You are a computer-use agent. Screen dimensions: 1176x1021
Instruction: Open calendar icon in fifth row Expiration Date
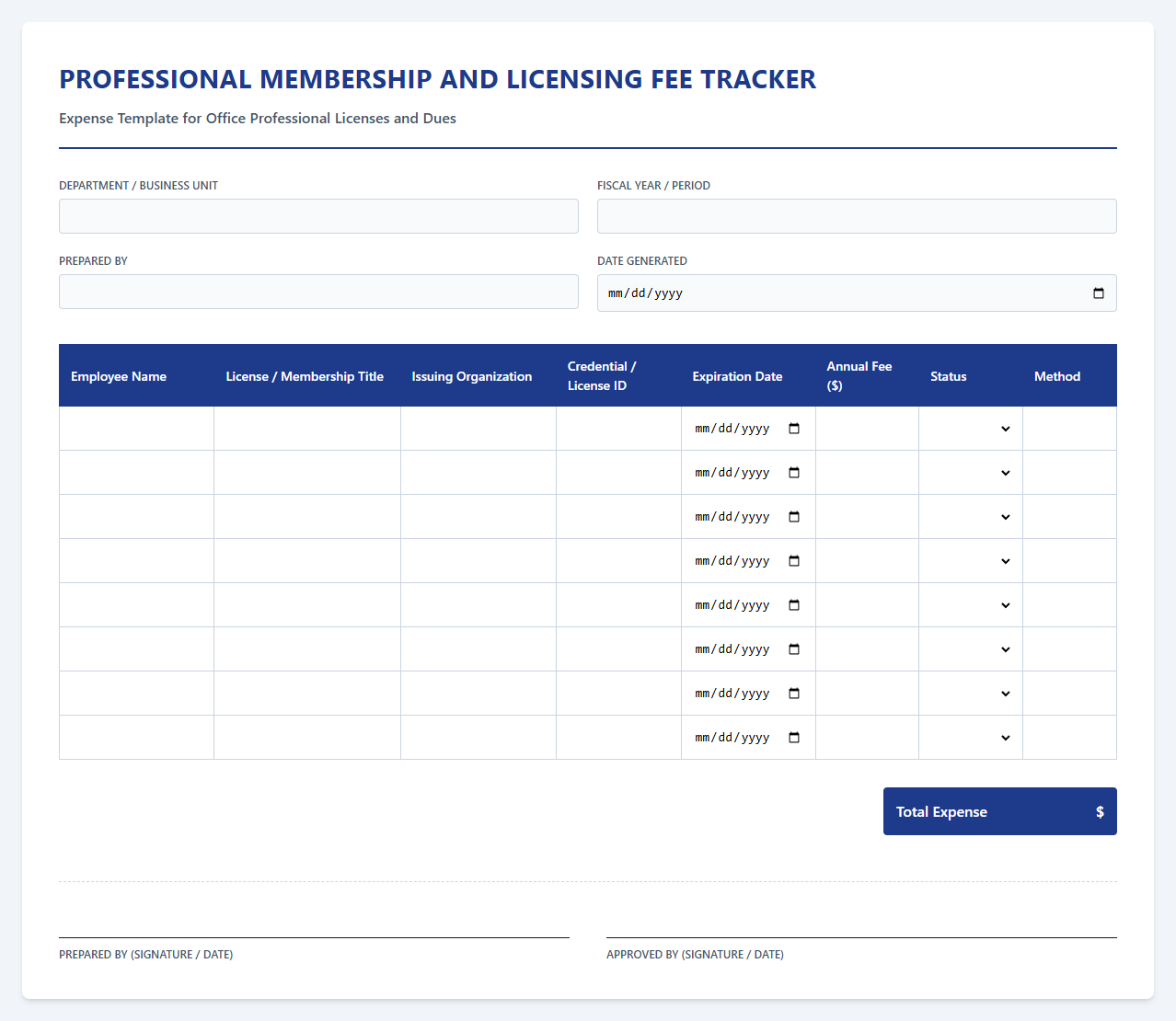pyautogui.click(x=795, y=605)
